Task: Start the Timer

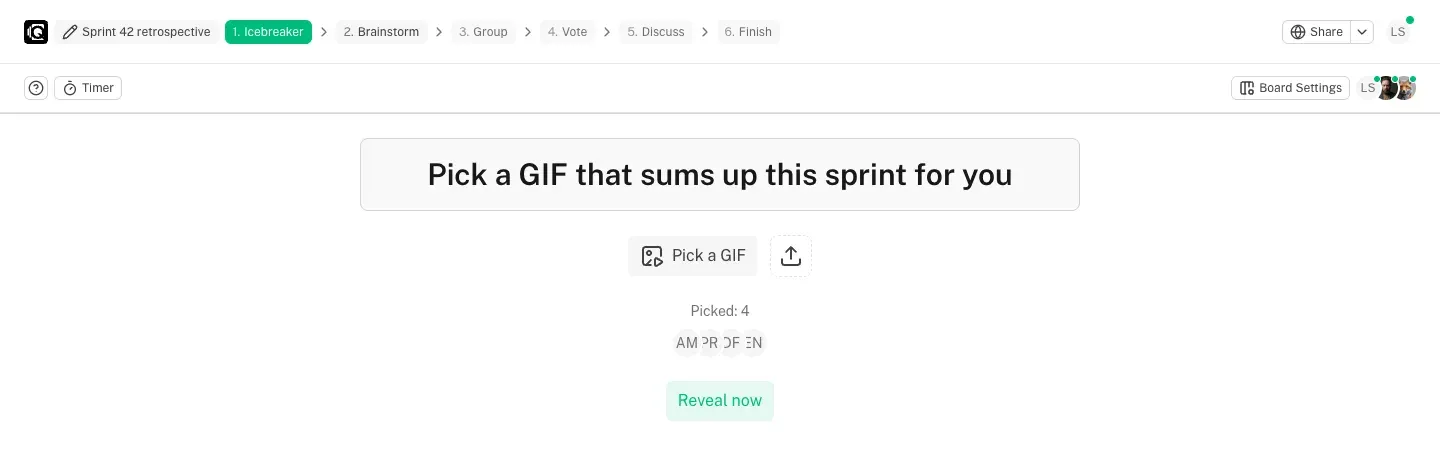Action: coord(88,88)
